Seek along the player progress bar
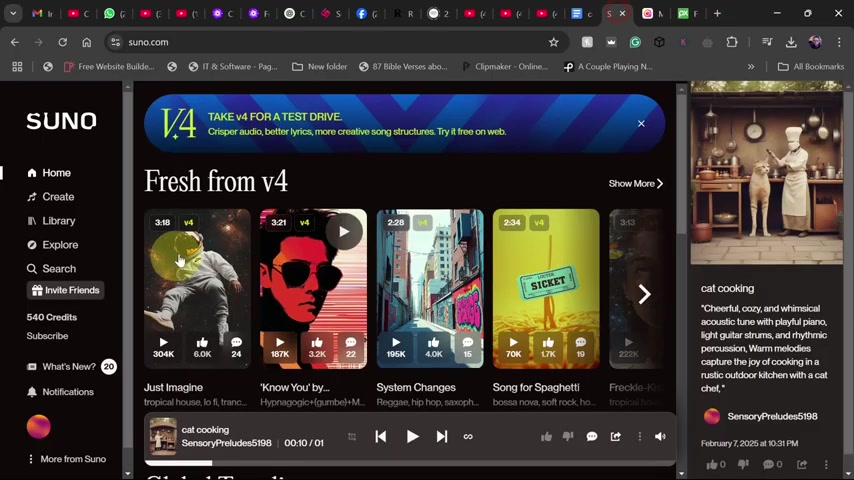The width and height of the screenshot is (854, 480). (410, 463)
